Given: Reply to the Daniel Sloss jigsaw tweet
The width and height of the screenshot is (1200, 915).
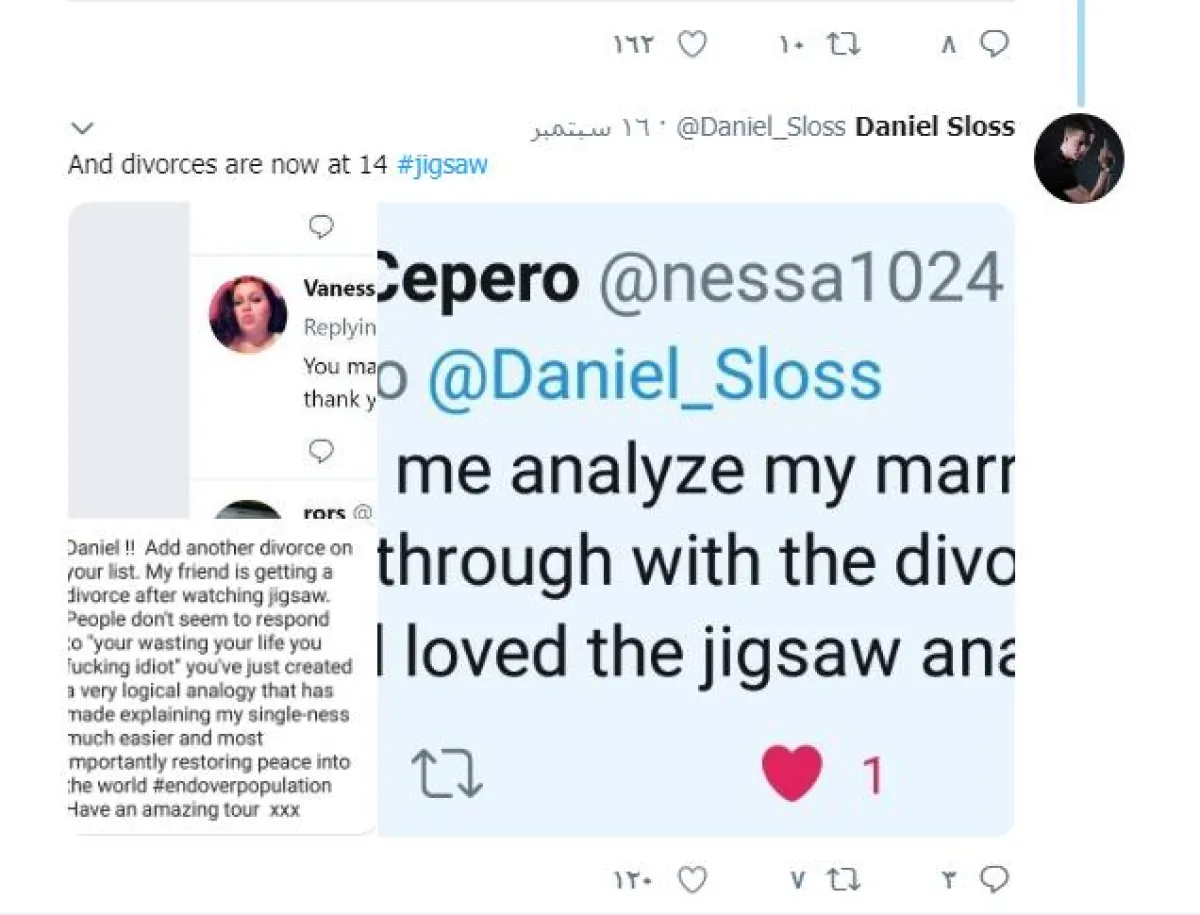Looking at the screenshot, I should click(993, 880).
